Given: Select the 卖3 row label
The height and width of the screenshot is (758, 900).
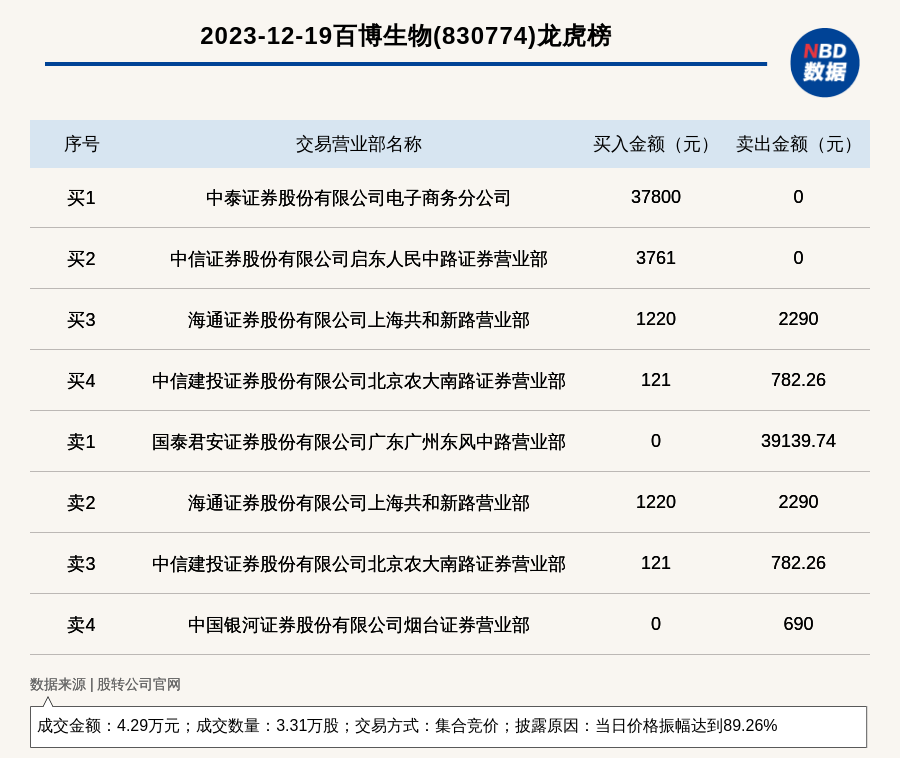Looking at the screenshot, I should (82, 563).
